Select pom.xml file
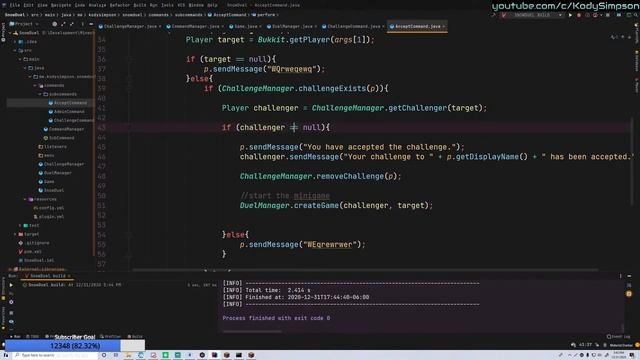Image resolution: width=640 pixels, height=360 pixels. click(30, 252)
